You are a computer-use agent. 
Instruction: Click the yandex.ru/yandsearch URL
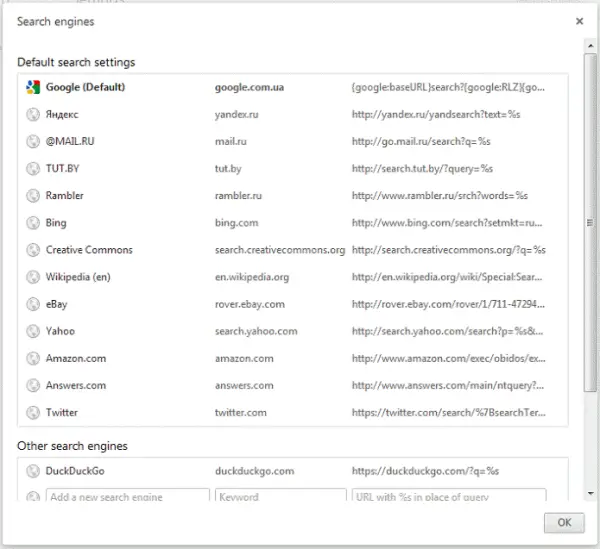tap(436, 115)
